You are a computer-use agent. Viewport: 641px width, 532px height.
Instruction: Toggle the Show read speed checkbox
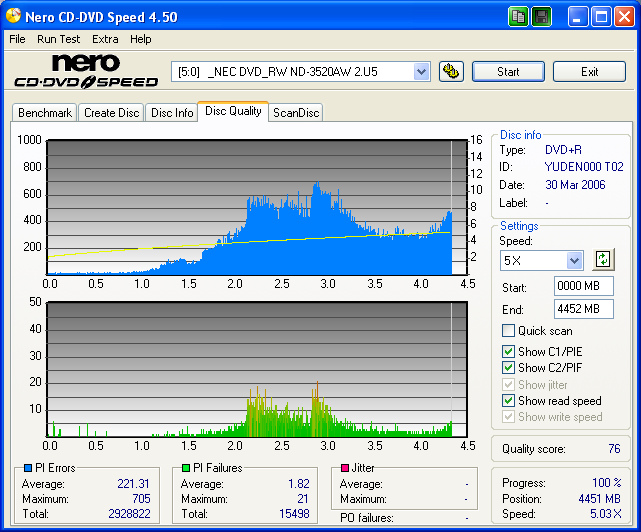click(x=508, y=401)
